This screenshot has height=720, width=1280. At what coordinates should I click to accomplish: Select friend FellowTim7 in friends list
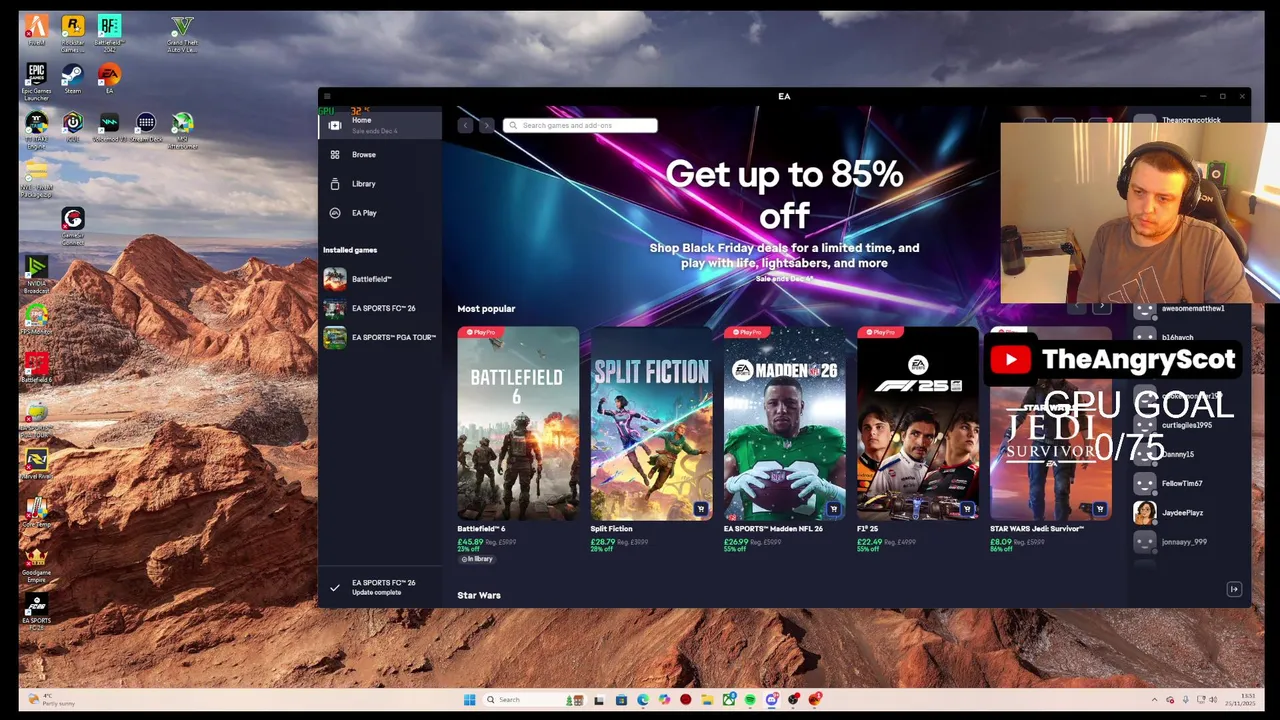point(1182,483)
